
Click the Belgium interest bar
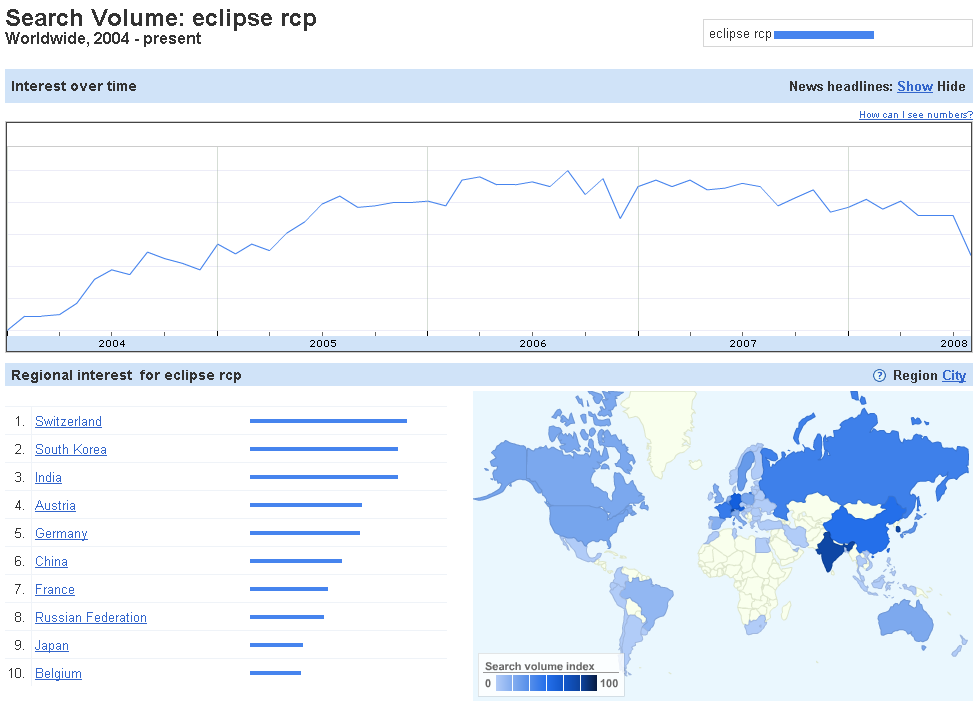tap(275, 673)
